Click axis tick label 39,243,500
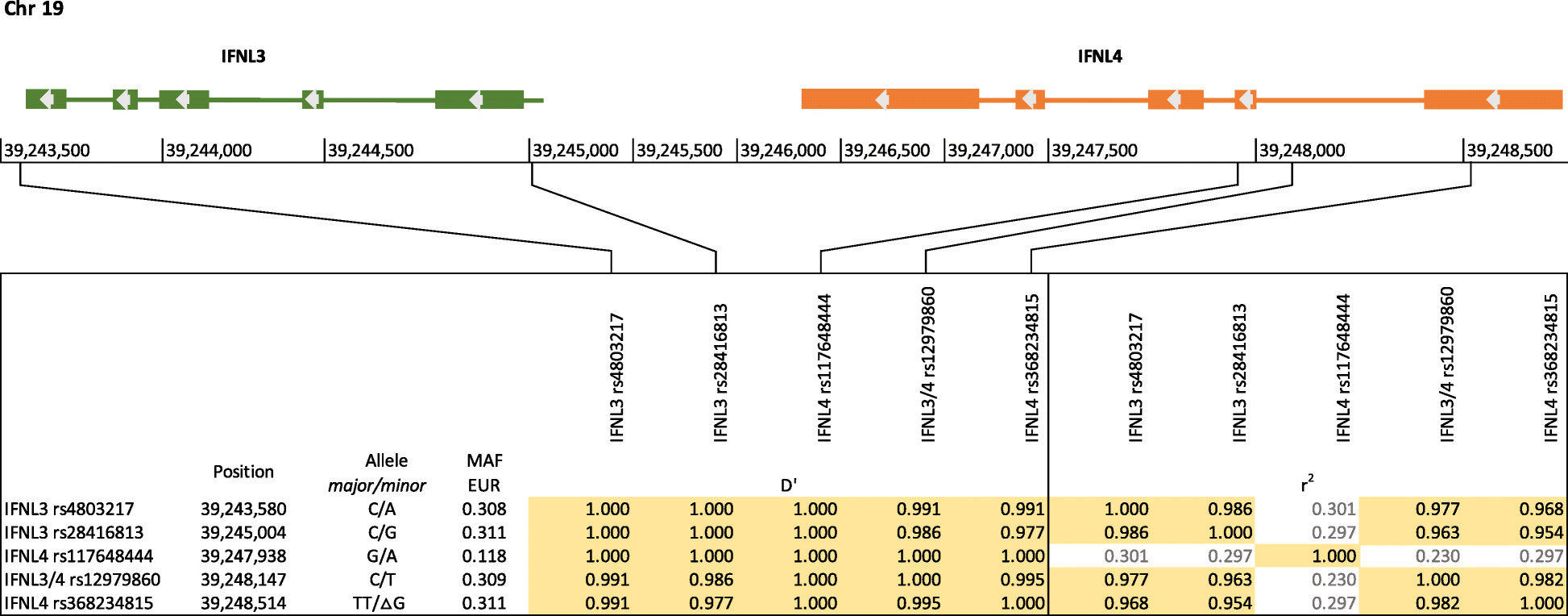Viewport: 1568px width, 616px height. point(47,151)
